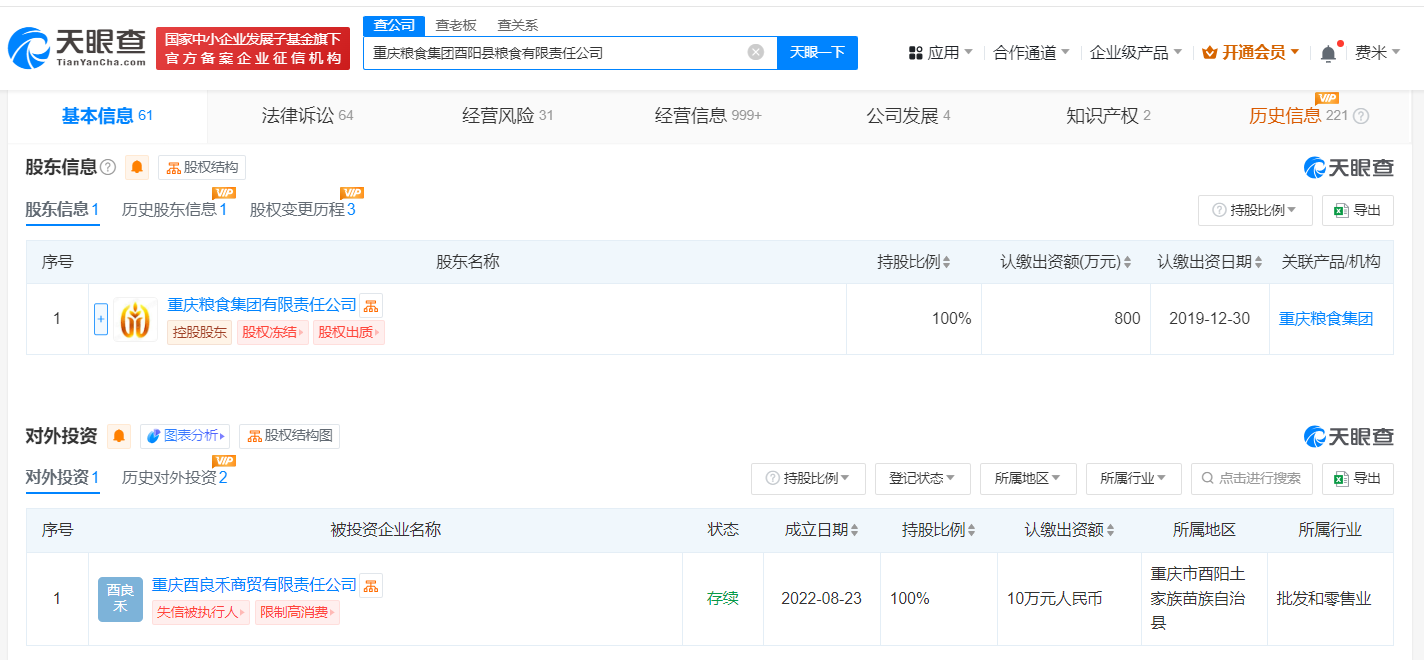Viewport: 1424px width, 660px height.
Task: Click the shareholder info alert bell icon
Action: [137, 167]
